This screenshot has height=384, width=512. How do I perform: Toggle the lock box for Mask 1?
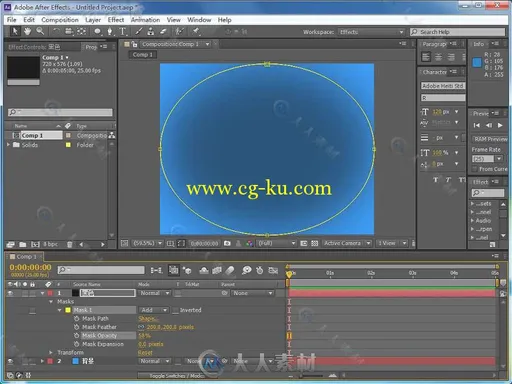32,310
